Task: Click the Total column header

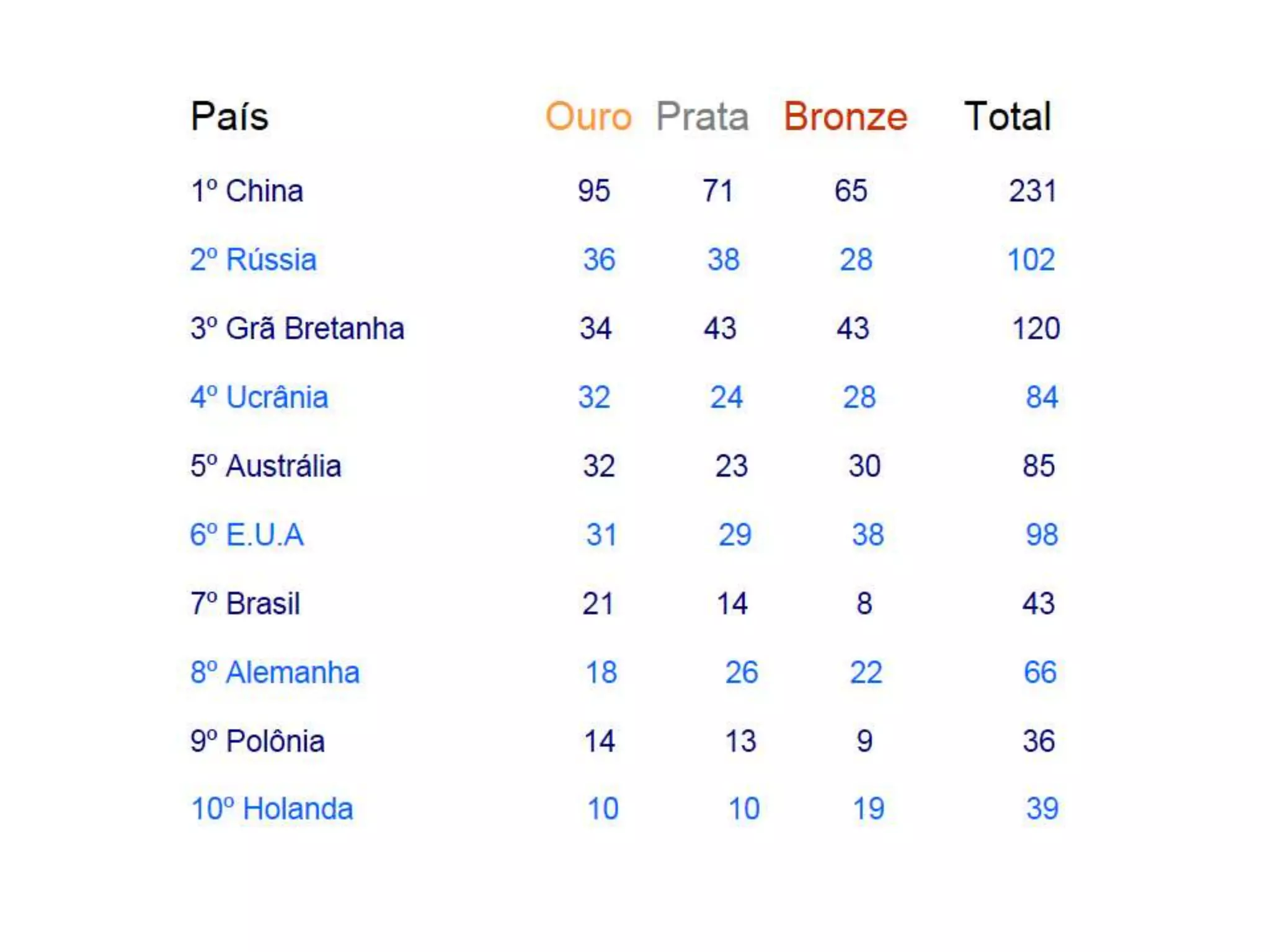Action: [x=1008, y=117]
